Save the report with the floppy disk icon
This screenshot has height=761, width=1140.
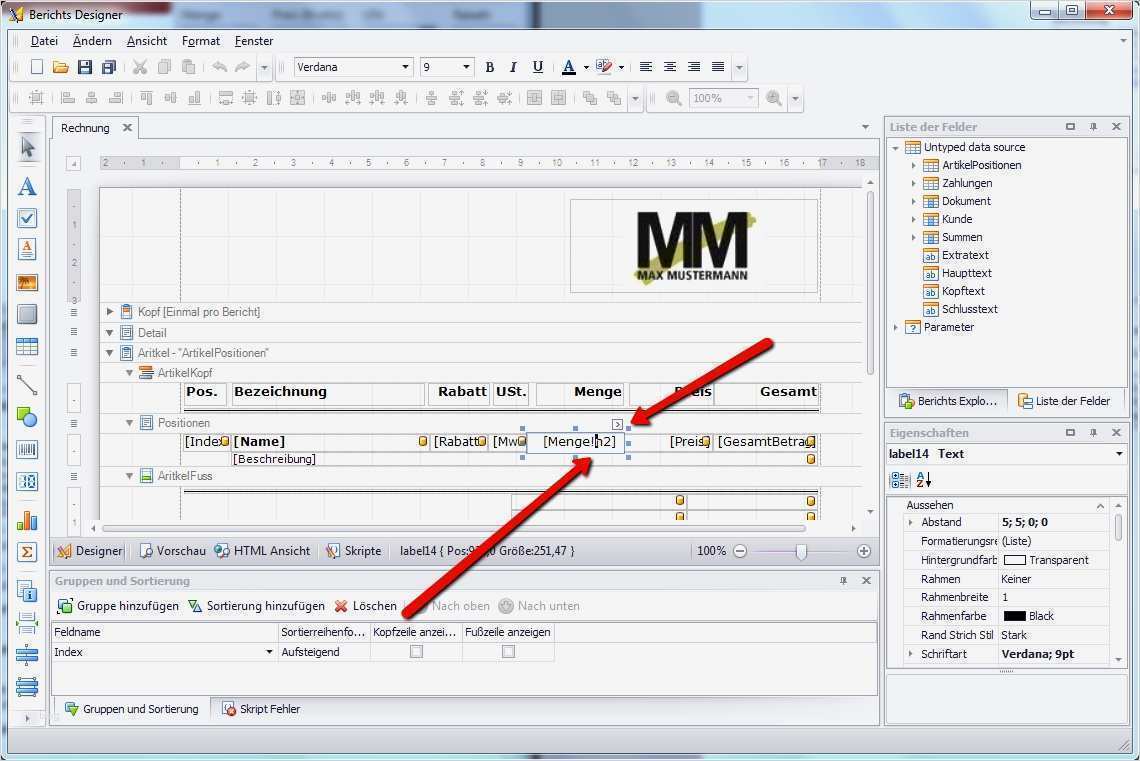click(x=85, y=67)
